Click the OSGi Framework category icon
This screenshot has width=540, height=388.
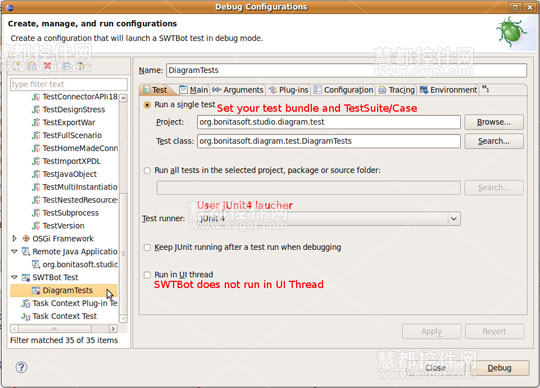tap(26, 239)
